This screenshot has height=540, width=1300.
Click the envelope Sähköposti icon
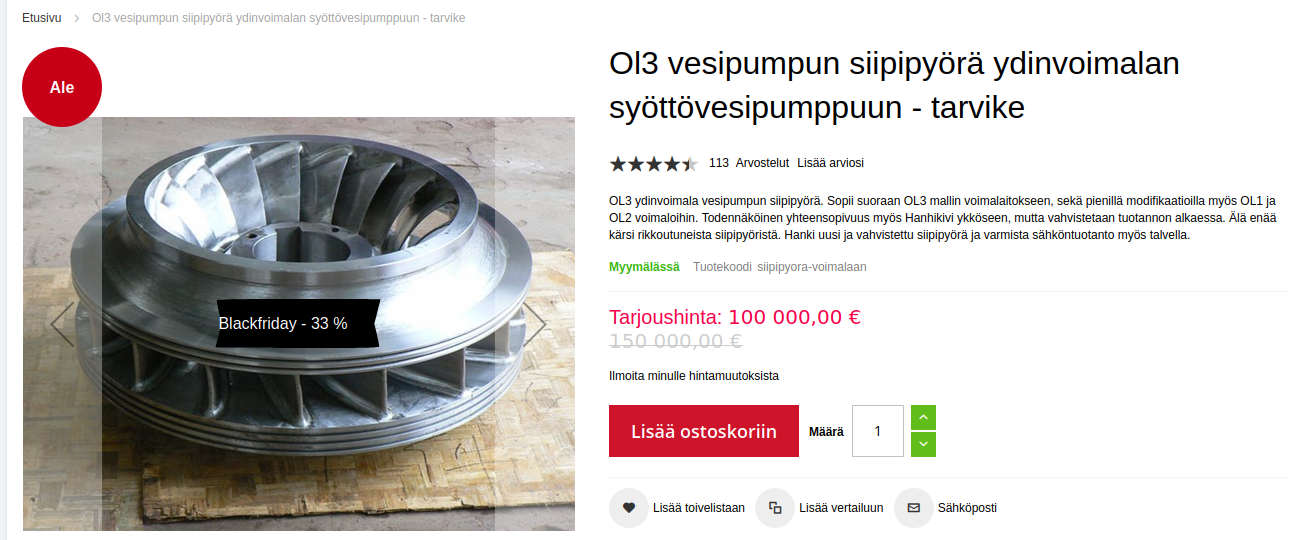click(x=913, y=508)
